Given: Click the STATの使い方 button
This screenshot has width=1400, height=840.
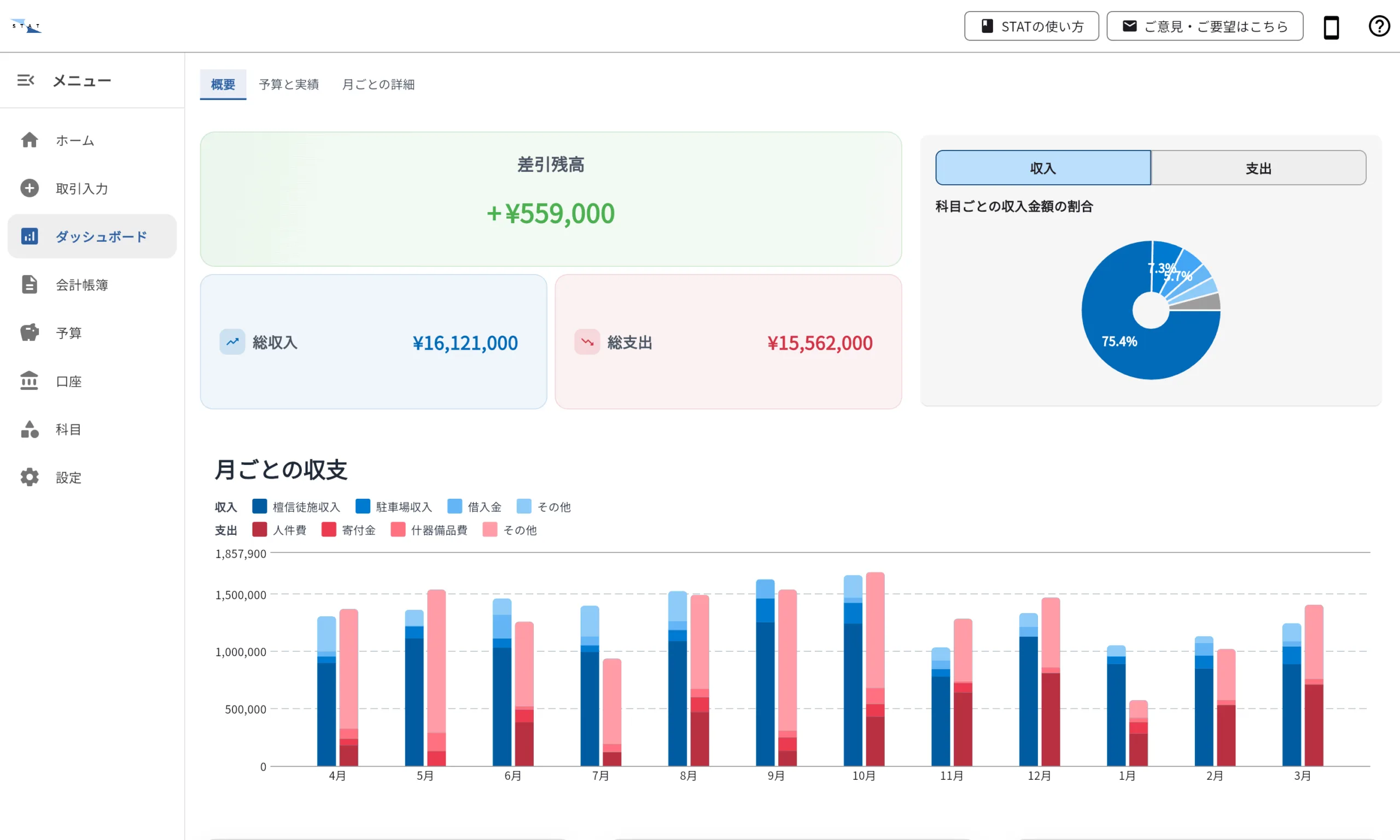Looking at the screenshot, I should 1031,27.
